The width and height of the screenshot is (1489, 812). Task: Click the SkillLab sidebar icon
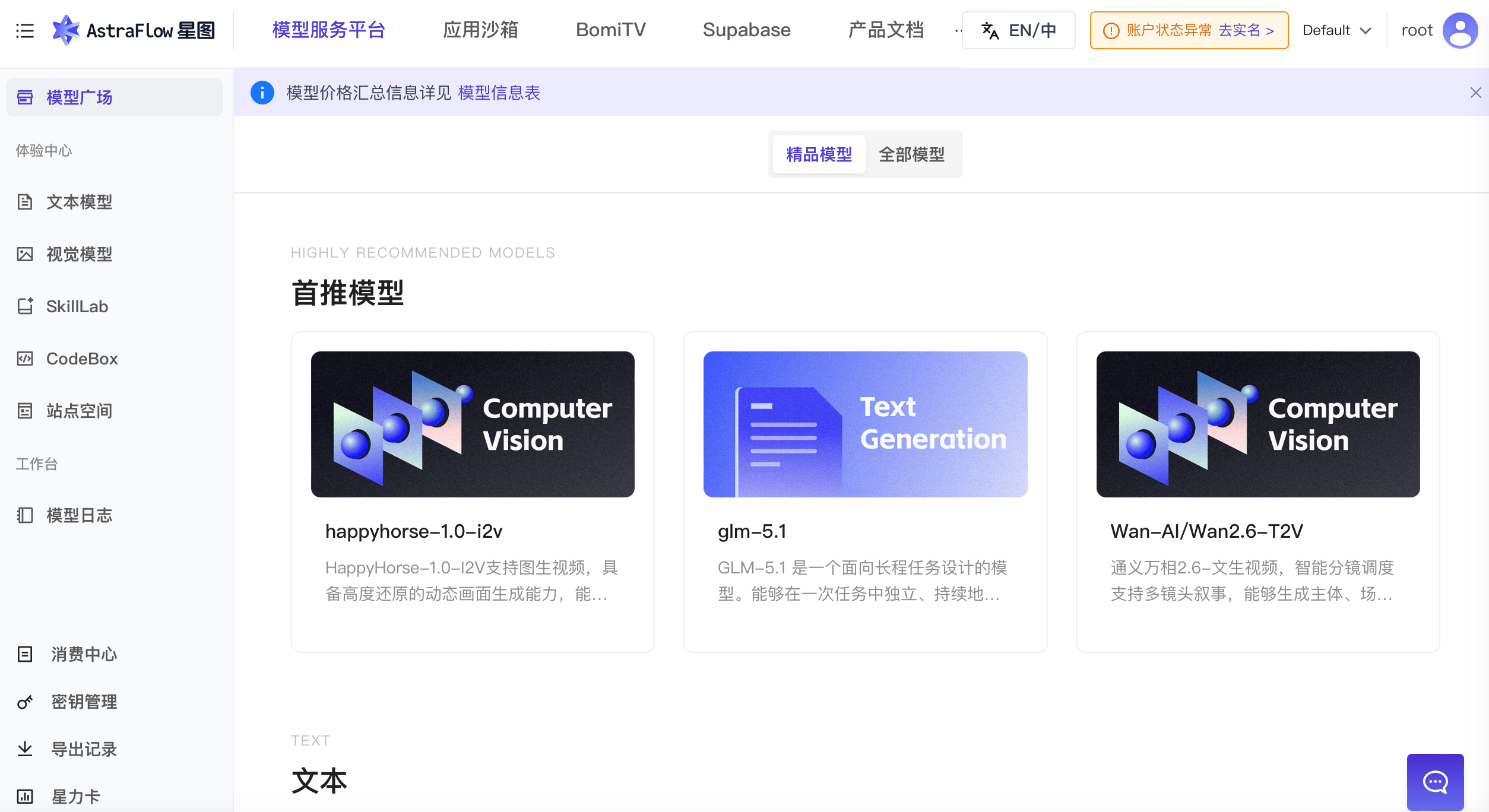[25, 306]
